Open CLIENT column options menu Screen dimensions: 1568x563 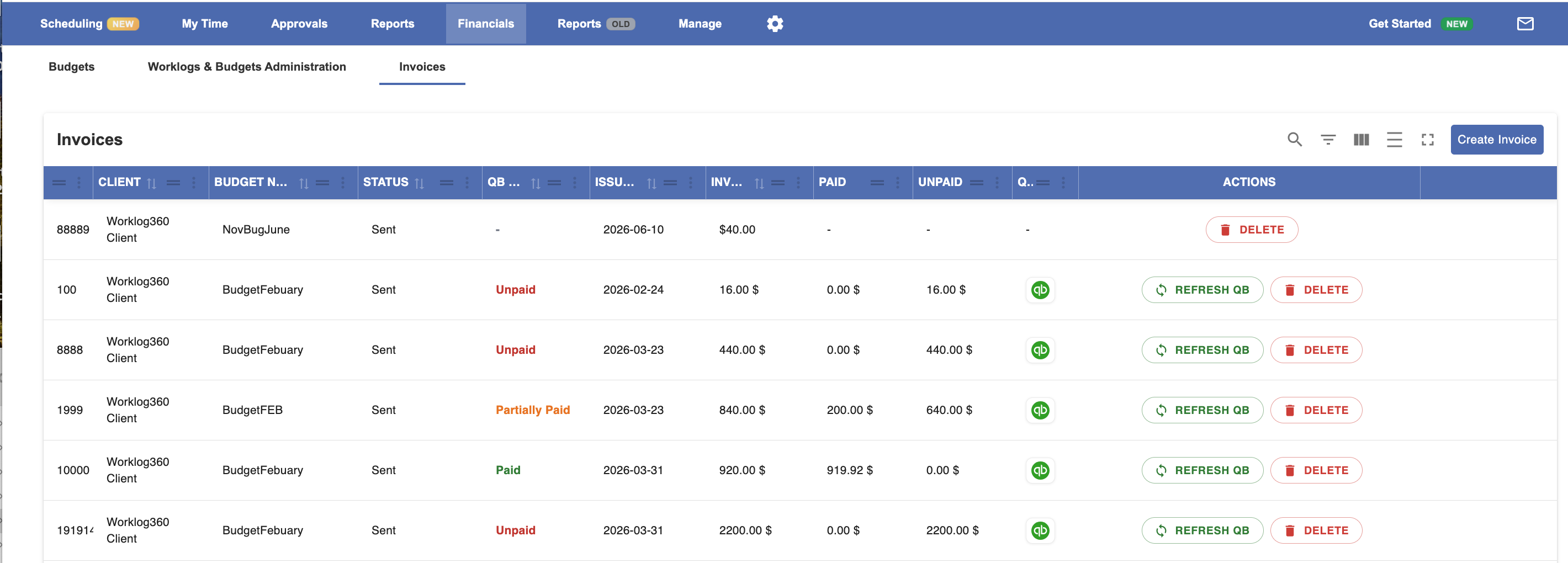tap(194, 183)
